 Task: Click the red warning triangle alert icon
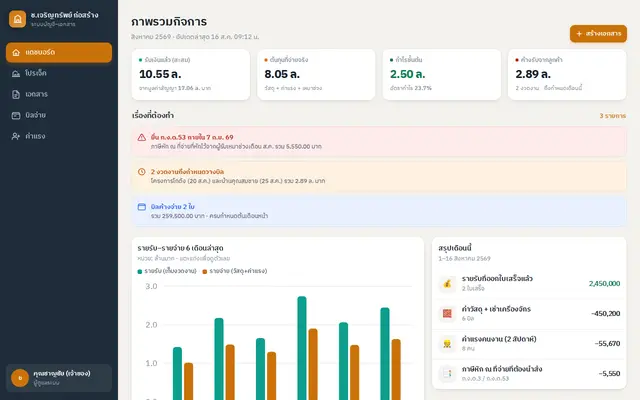point(142,138)
